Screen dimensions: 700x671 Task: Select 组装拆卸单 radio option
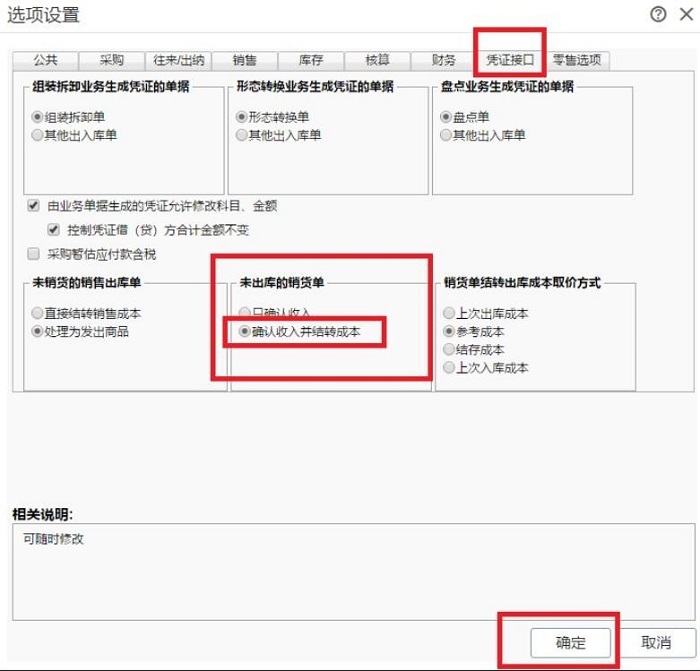[68, 117]
